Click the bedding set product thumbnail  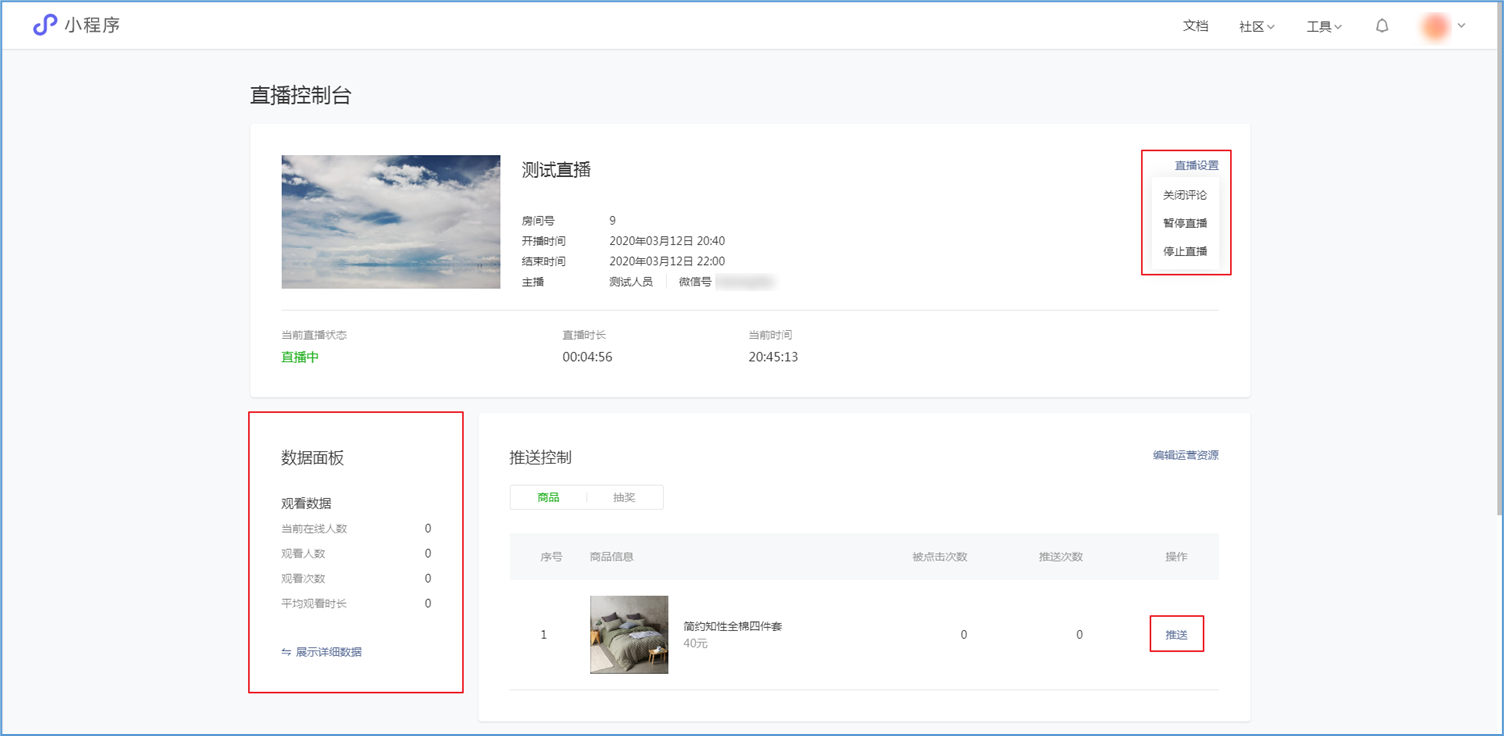pos(629,635)
